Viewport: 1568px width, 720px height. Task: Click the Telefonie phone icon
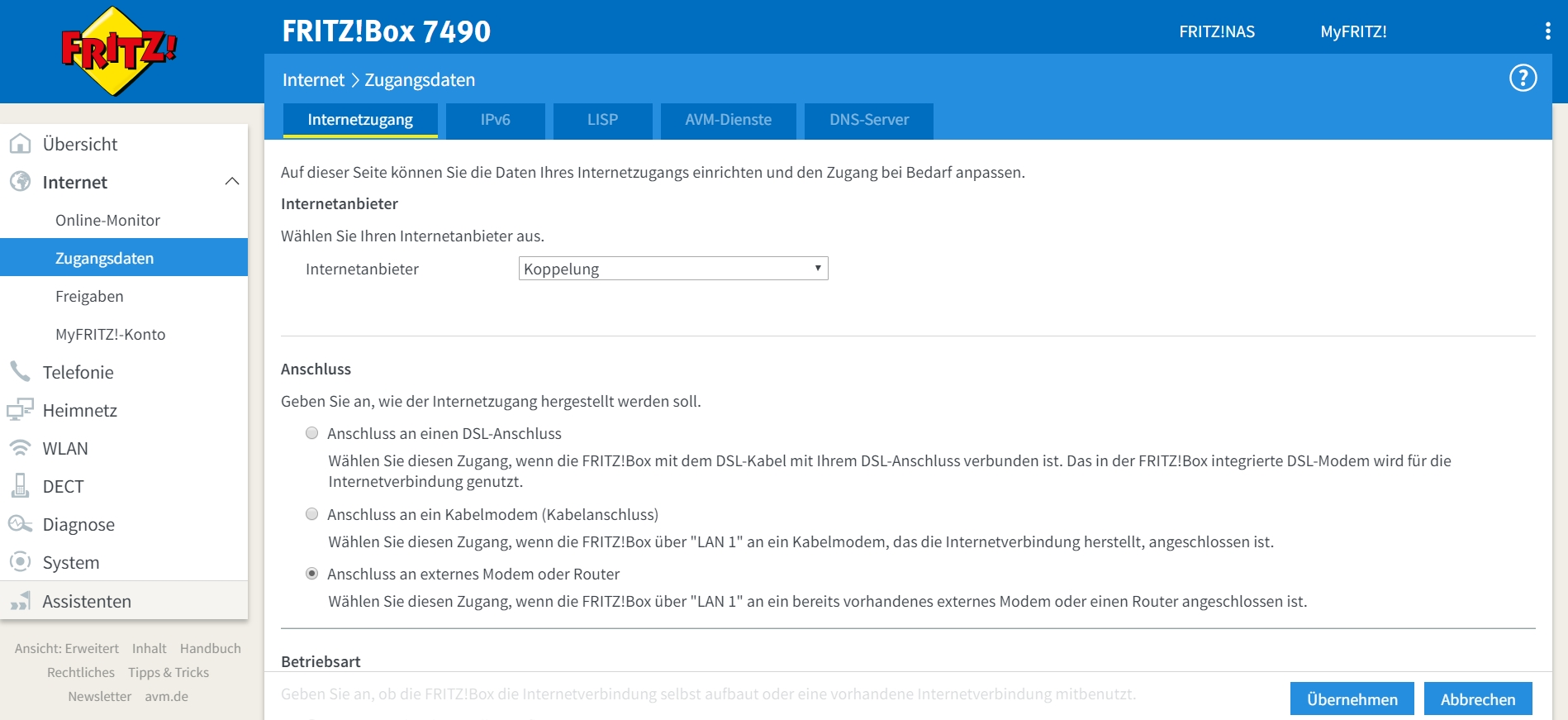coord(20,372)
